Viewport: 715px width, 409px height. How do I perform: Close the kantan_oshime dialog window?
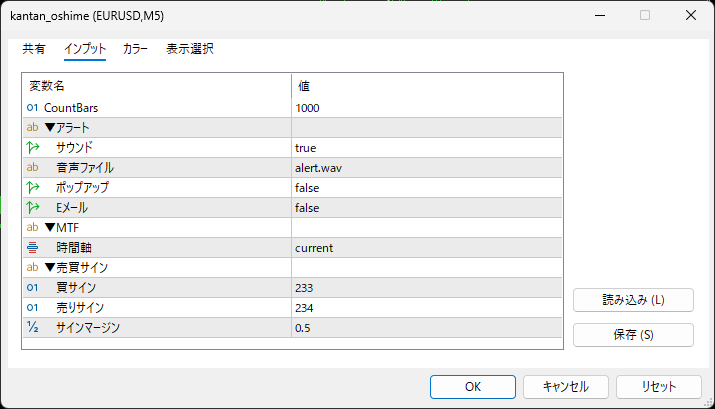(x=691, y=16)
